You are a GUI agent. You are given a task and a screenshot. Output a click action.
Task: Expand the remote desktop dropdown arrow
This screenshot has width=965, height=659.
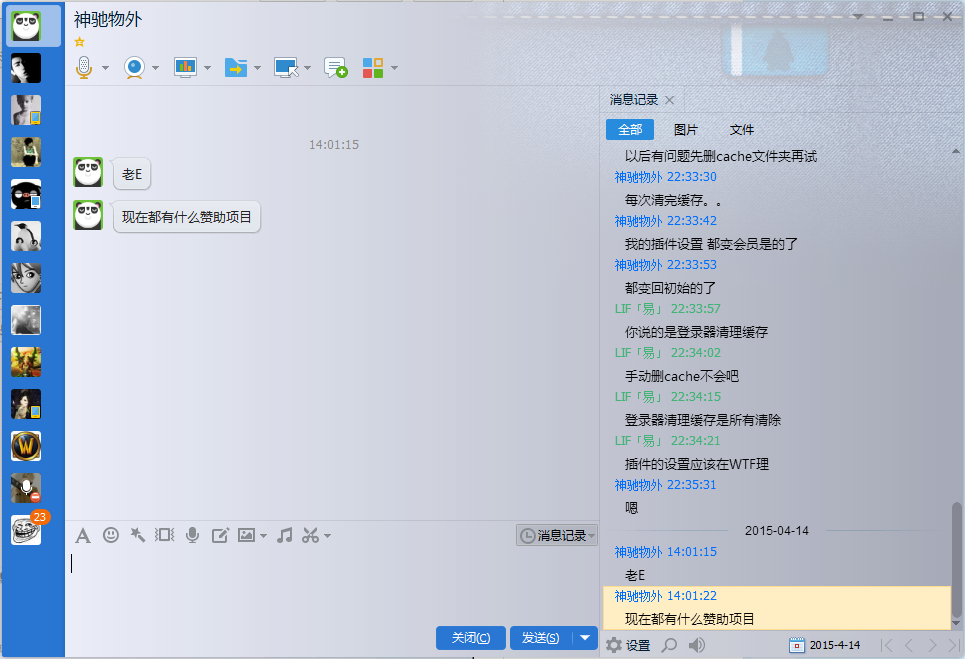click(x=307, y=68)
